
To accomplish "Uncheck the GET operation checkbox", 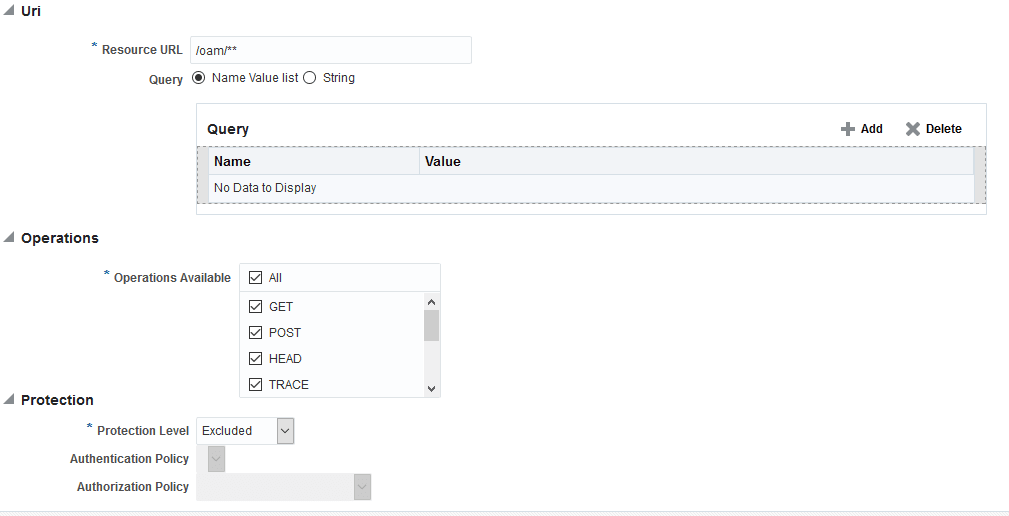I will (255, 306).
